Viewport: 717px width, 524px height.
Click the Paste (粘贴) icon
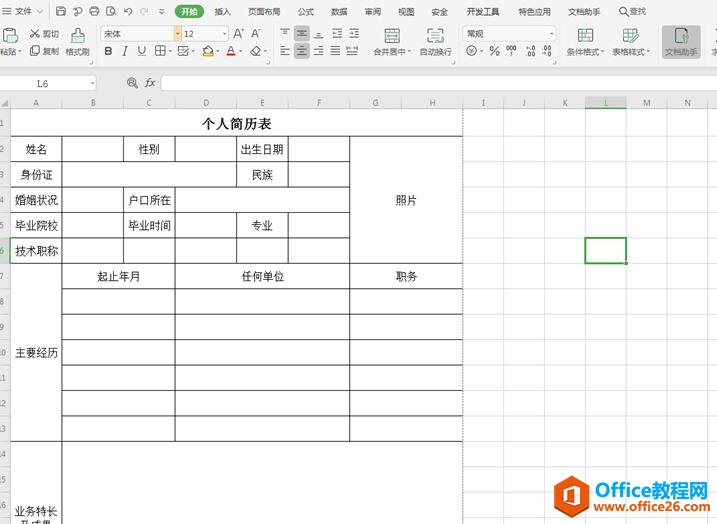click(10, 35)
